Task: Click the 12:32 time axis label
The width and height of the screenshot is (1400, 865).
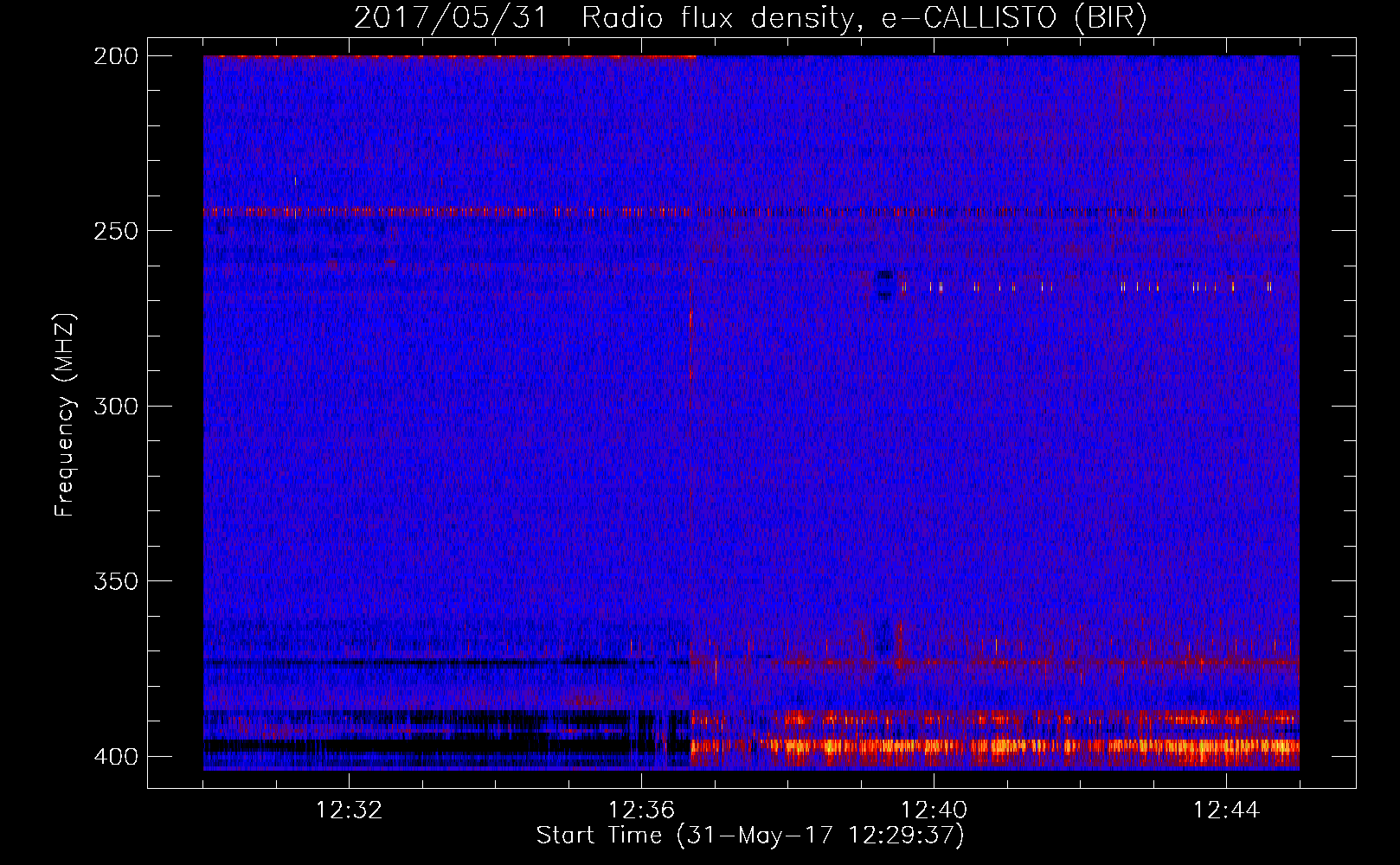Action: pos(349,810)
